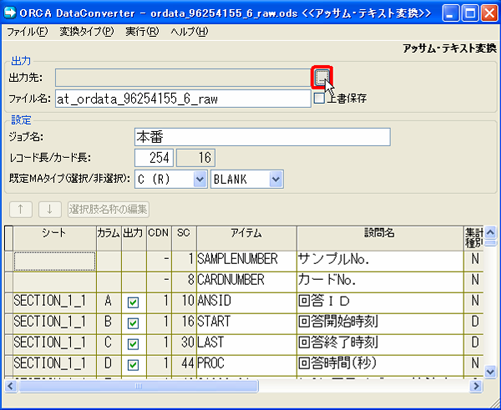This screenshot has width=501, height=410.
Task: Click the 回答開始時刻 question name cell
Action: [x=380, y=323]
